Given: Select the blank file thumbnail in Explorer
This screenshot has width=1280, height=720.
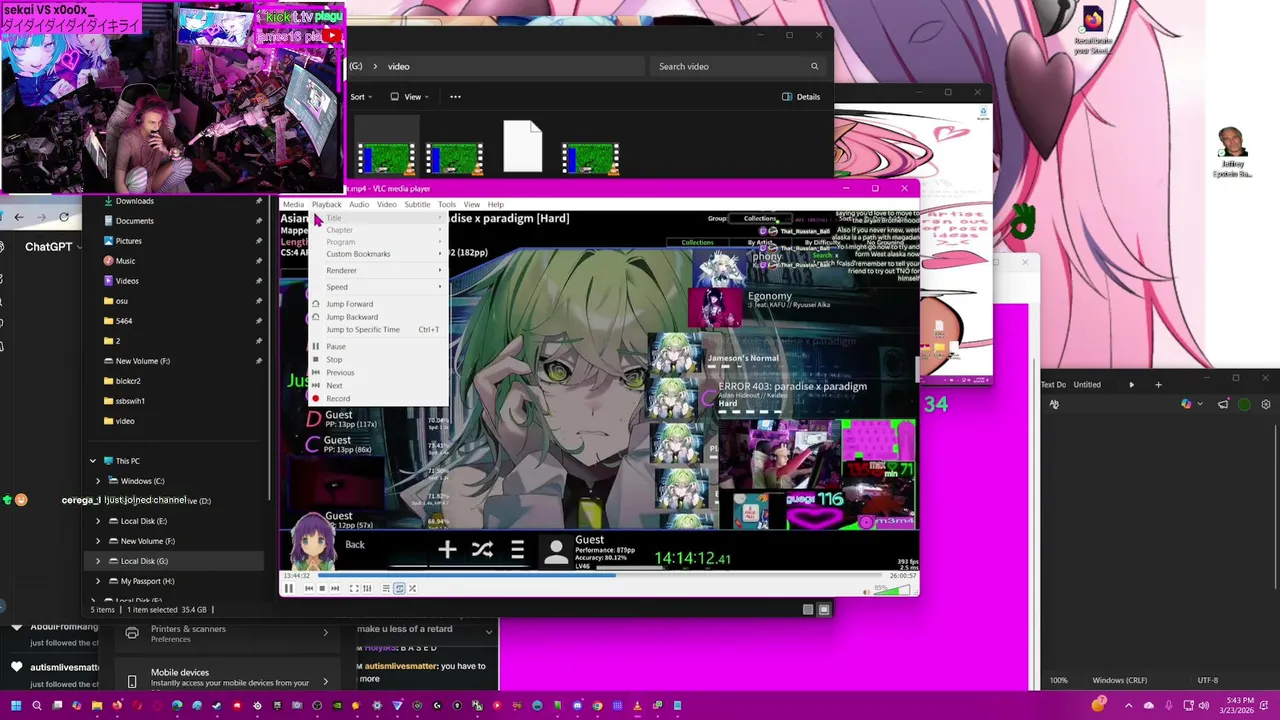Looking at the screenshot, I should click(522, 146).
